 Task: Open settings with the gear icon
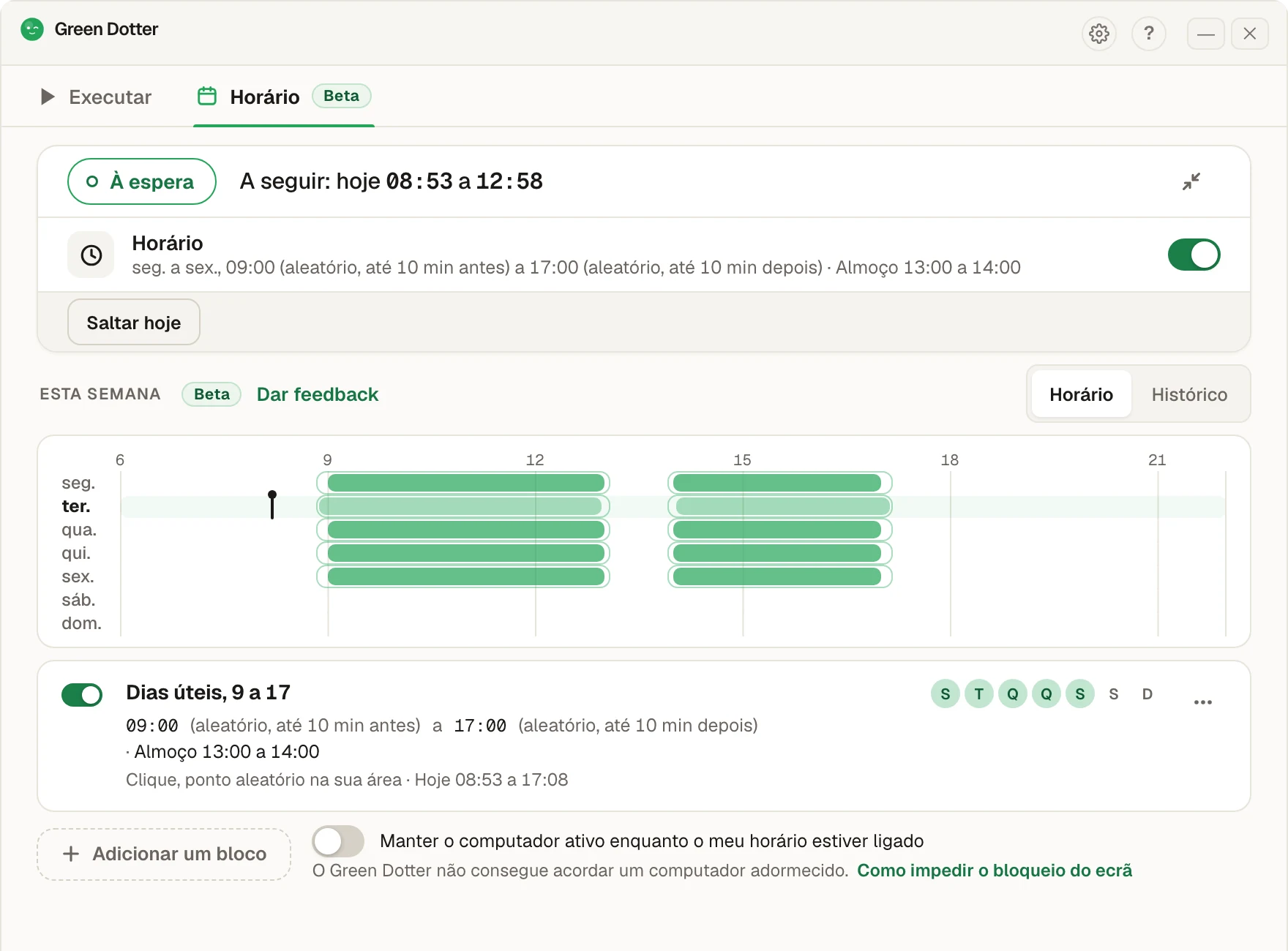(1098, 34)
